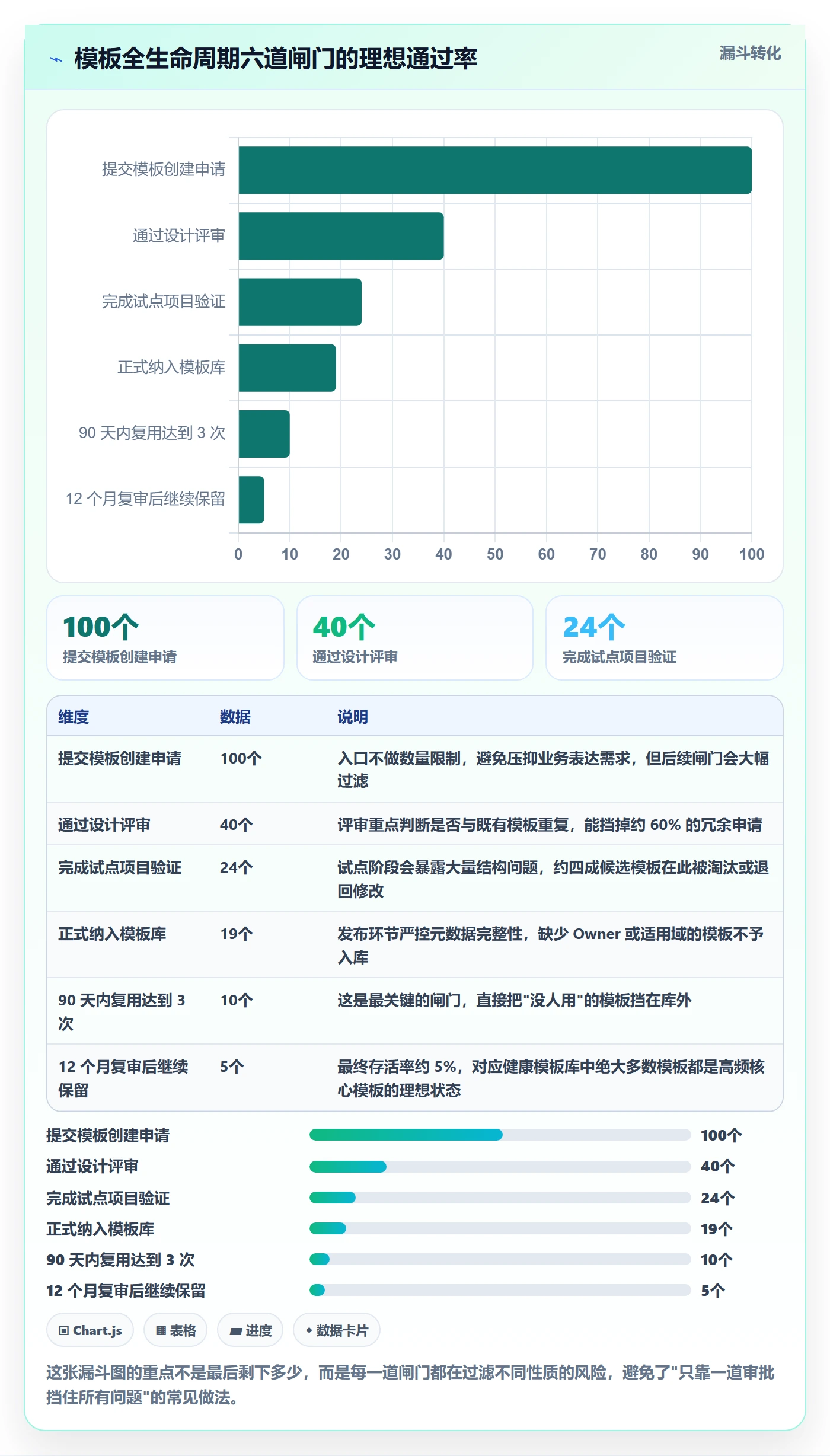The width and height of the screenshot is (830, 1456).
Task: Select the 数据卡片 chip
Action: coord(337,1330)
